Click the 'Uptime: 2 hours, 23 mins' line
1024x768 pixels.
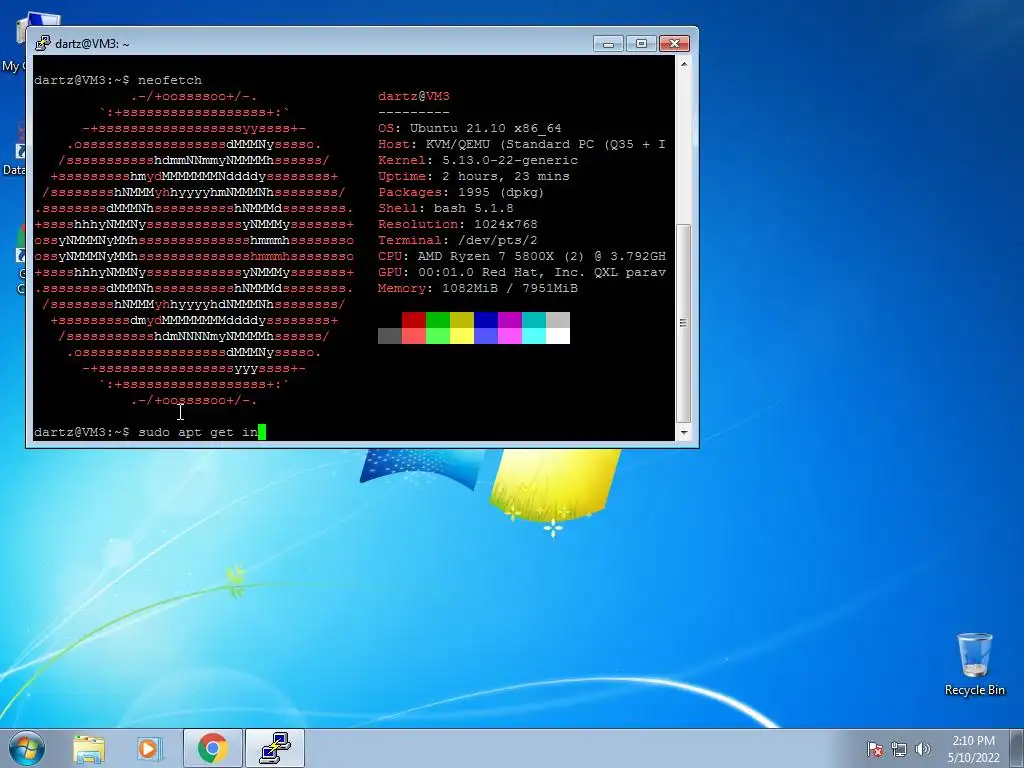tap(473, 176)
